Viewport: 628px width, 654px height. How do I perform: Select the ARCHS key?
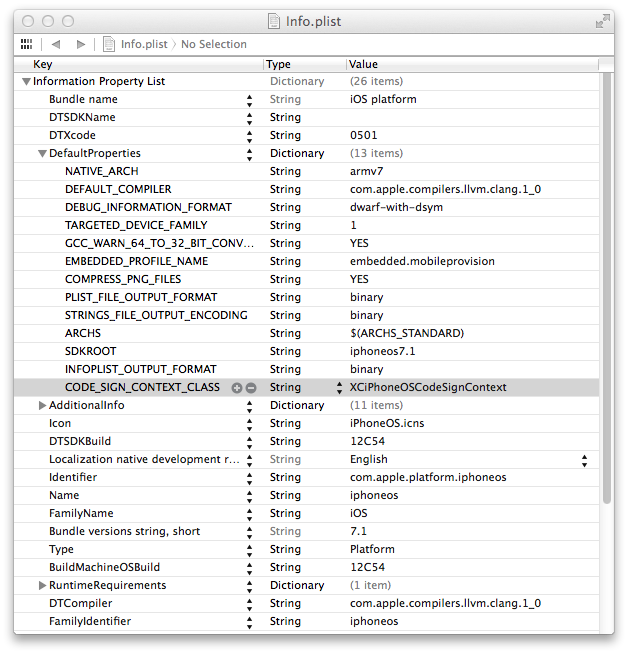click(83, 333)
